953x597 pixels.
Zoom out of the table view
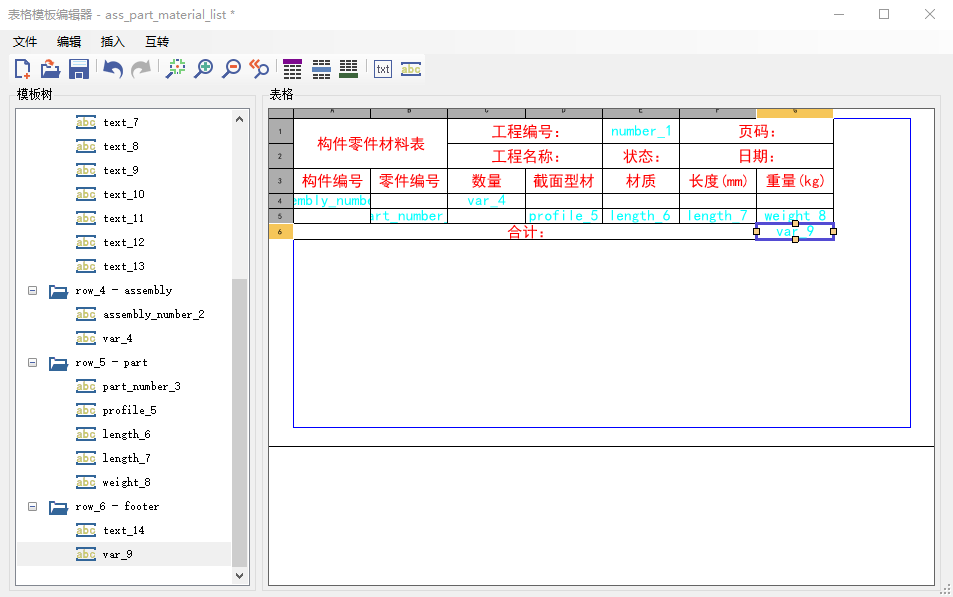click(x=232, y=69)
